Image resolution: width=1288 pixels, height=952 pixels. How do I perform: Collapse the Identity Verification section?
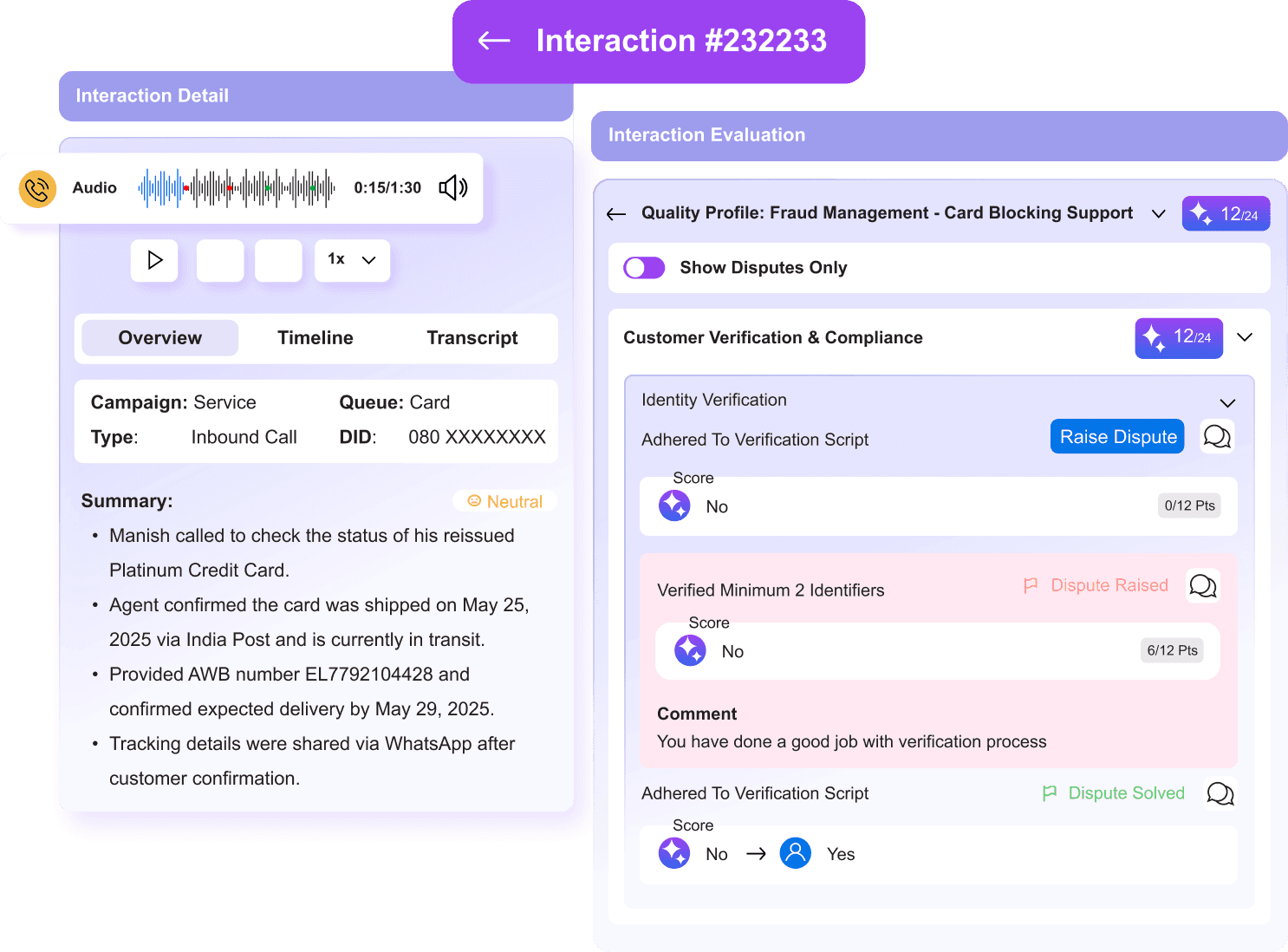click(x=1227, y=402)
